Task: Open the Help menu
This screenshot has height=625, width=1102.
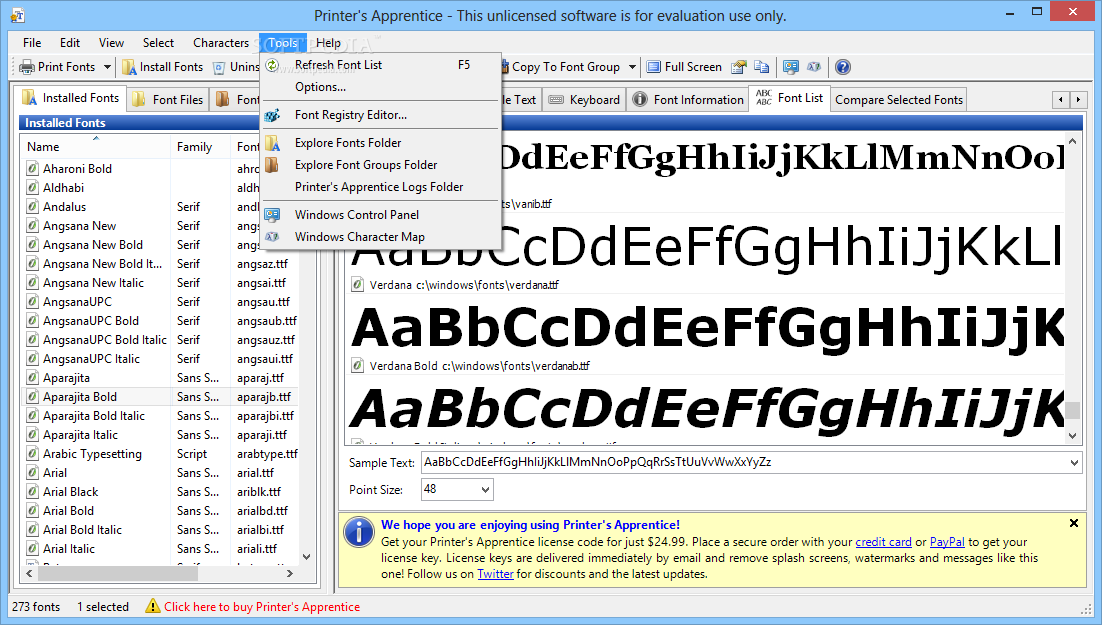Action: (328, 43)
